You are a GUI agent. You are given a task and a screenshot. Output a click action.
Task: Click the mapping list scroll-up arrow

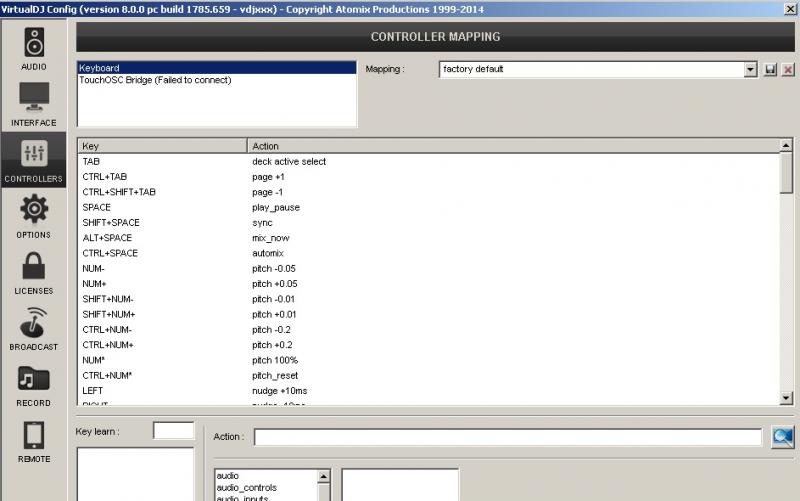click(x=786, y=145)
